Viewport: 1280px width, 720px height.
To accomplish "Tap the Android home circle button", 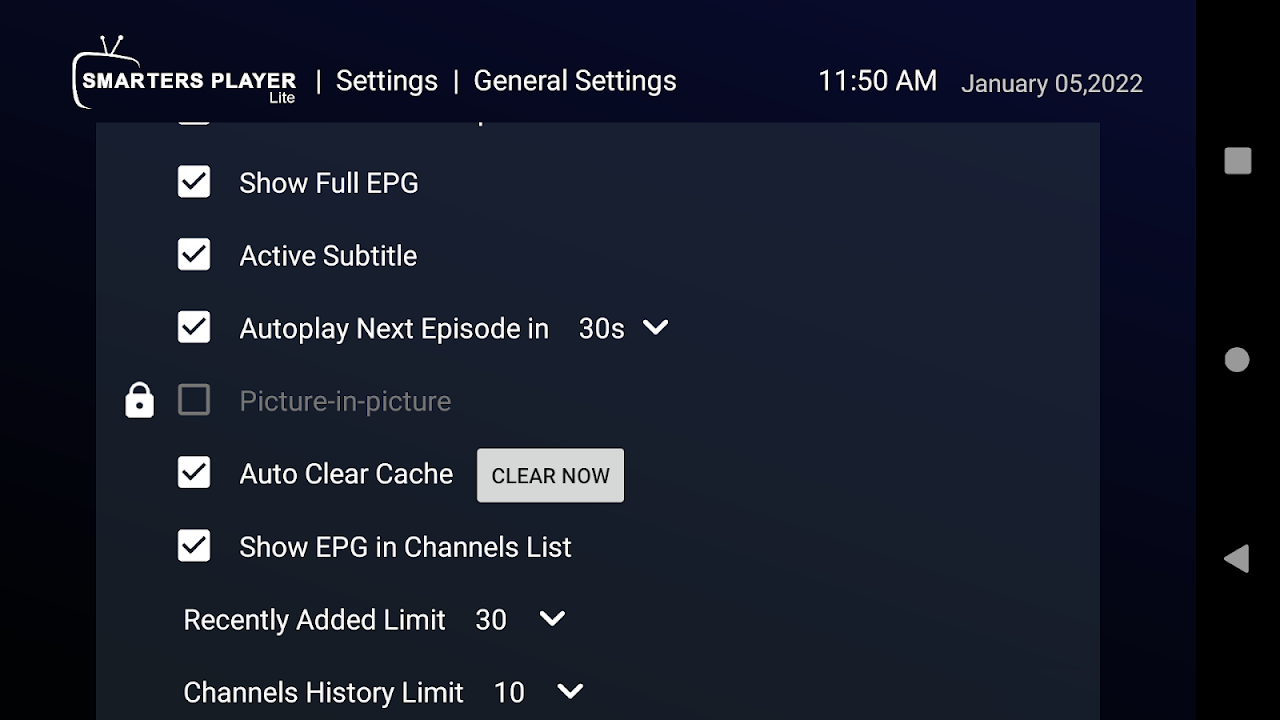I will point(1237,360).
